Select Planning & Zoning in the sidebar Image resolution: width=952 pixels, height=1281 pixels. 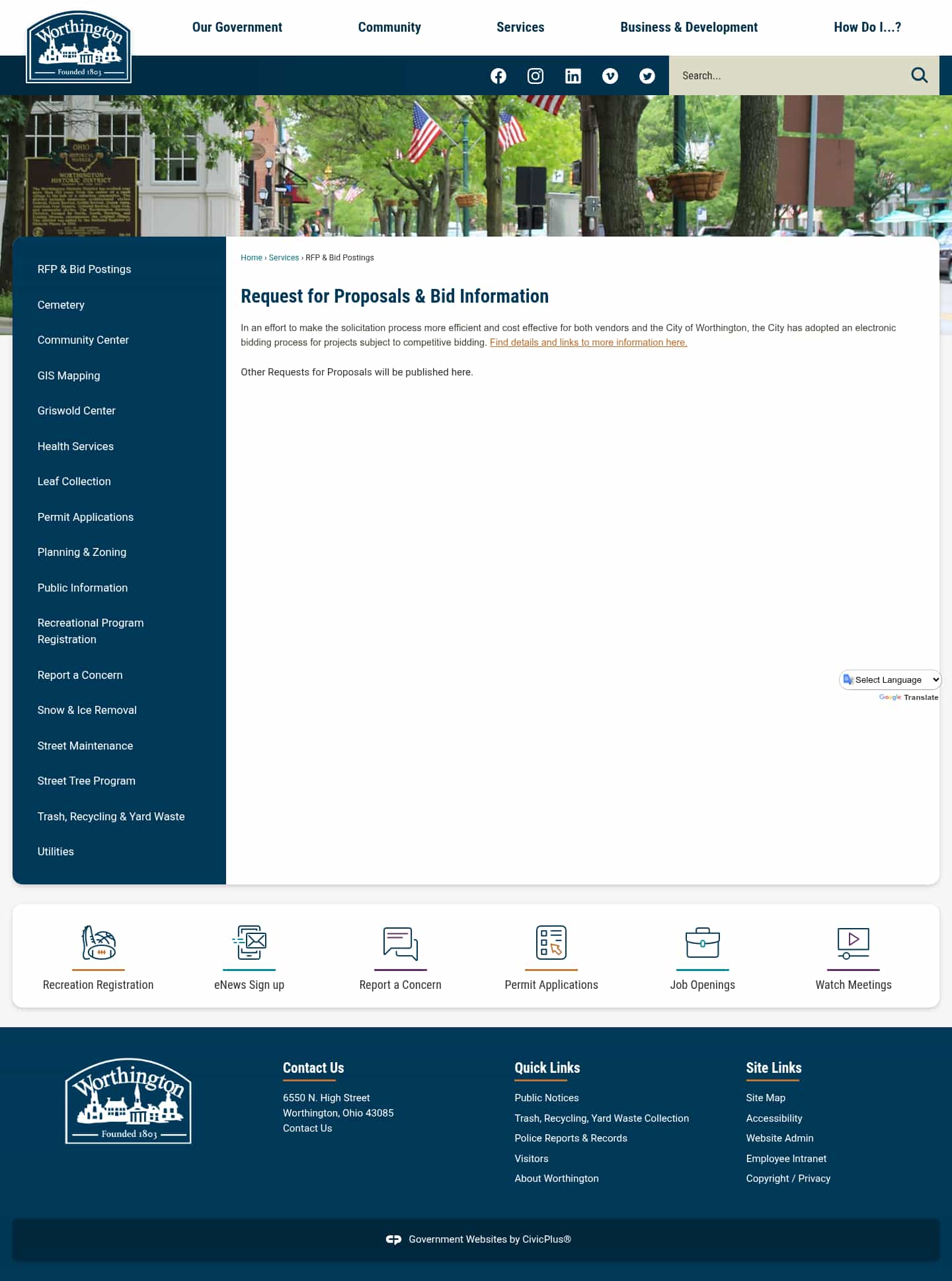pos(82,552)
